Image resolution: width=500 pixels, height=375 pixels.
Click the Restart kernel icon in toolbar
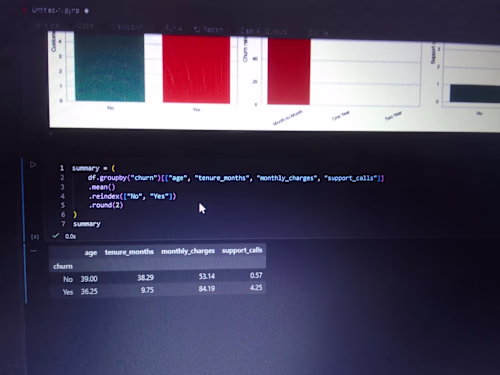(197, 29)
